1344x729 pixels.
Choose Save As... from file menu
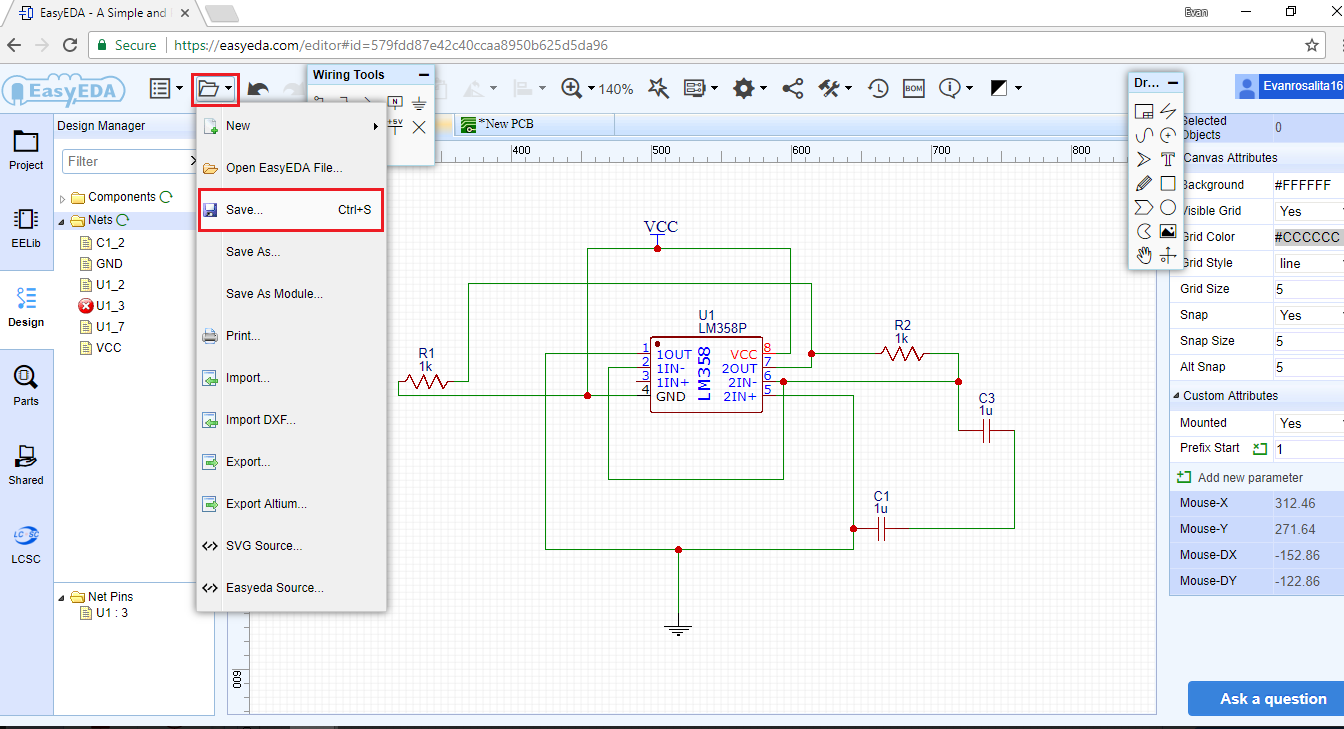pyautogui.click(x=253, y=252)
